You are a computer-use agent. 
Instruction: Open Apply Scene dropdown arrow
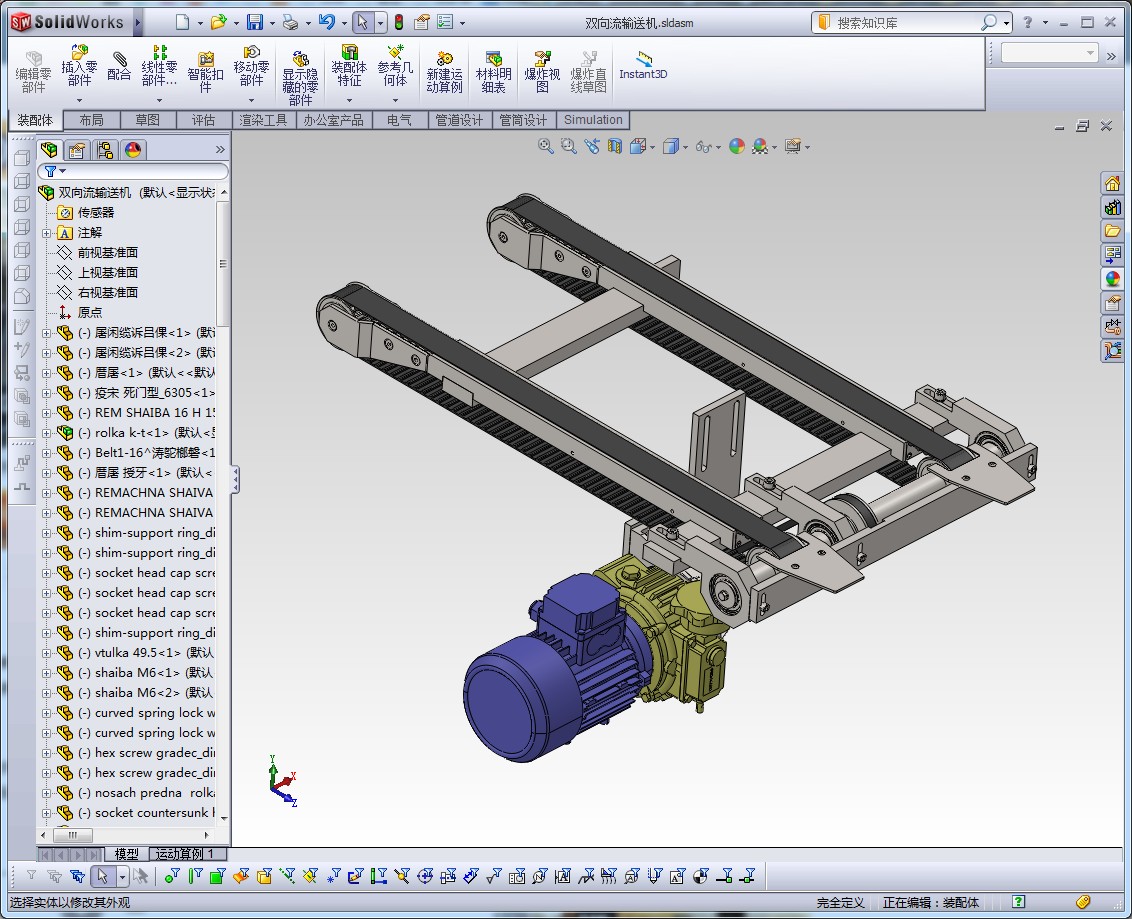[775, 147]
